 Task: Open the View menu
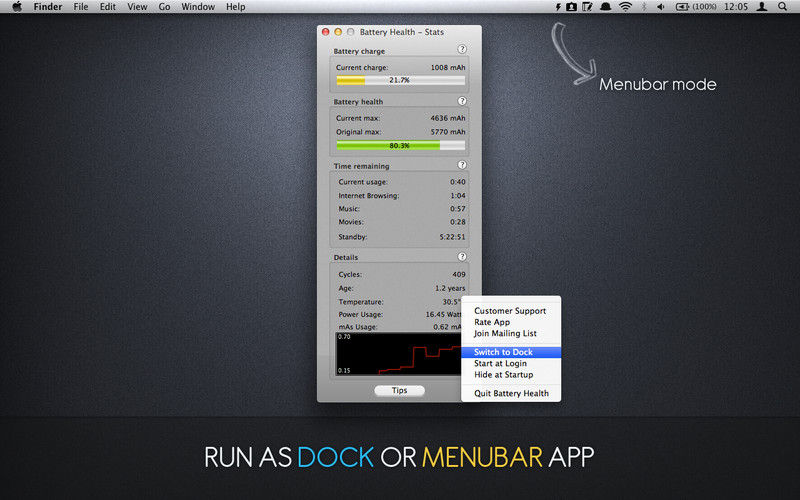pyautogui.click(x=137, y=7)
